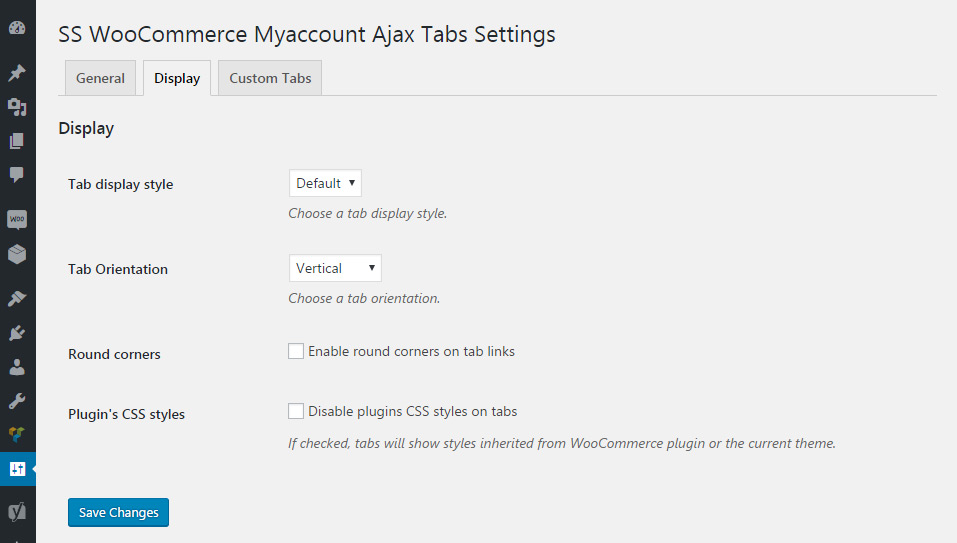Open the Dashboard icon in sidebar
Viewport: 957px width, 543px height.
point(17,27)
